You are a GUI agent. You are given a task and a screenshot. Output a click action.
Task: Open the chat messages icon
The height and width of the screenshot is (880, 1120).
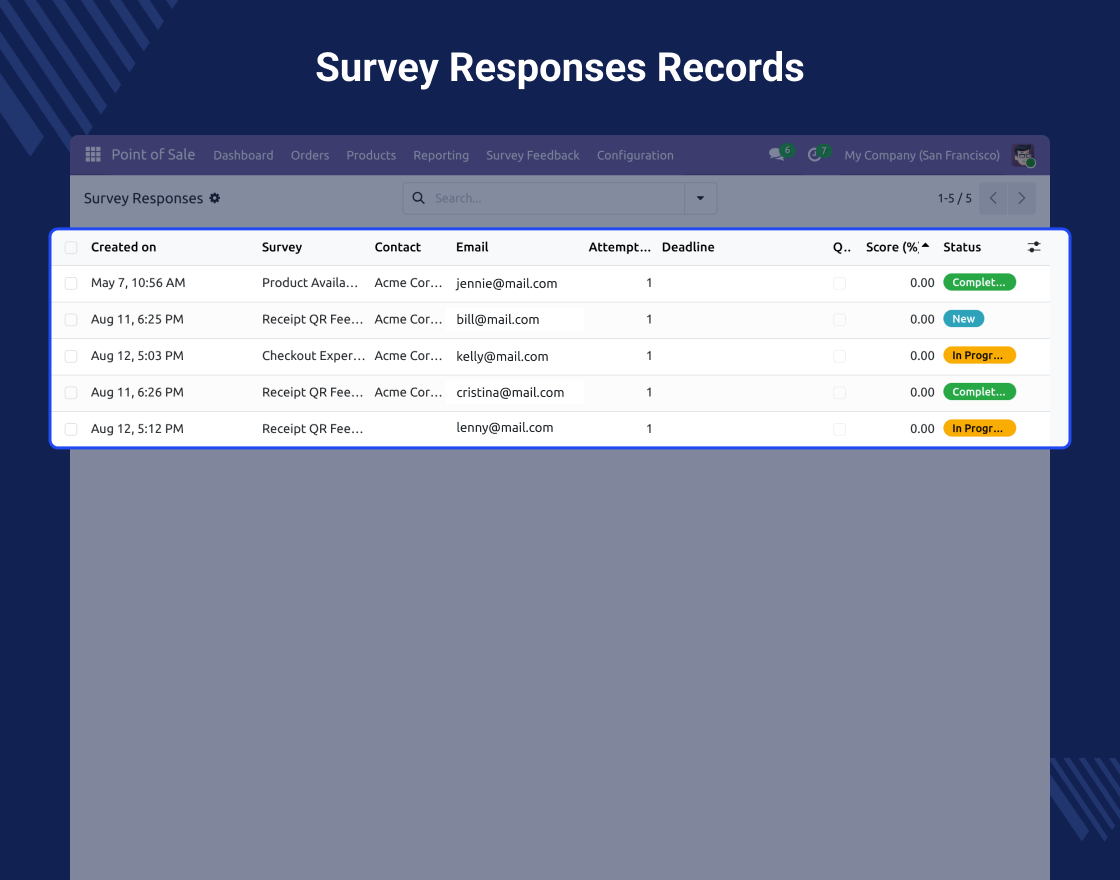[x=776, y=154]
